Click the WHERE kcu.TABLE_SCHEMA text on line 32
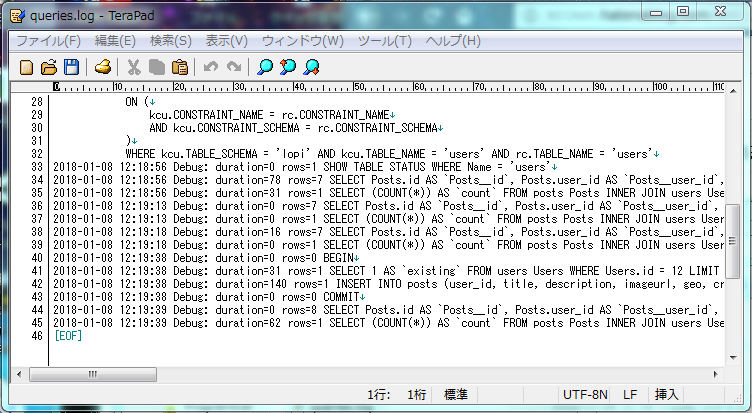The height and width of the screenshot is (413, 752). click(x=191, y=154)
